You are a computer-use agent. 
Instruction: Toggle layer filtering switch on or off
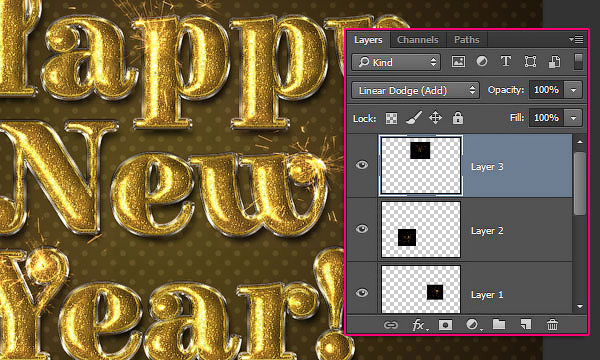click(578, 62)
